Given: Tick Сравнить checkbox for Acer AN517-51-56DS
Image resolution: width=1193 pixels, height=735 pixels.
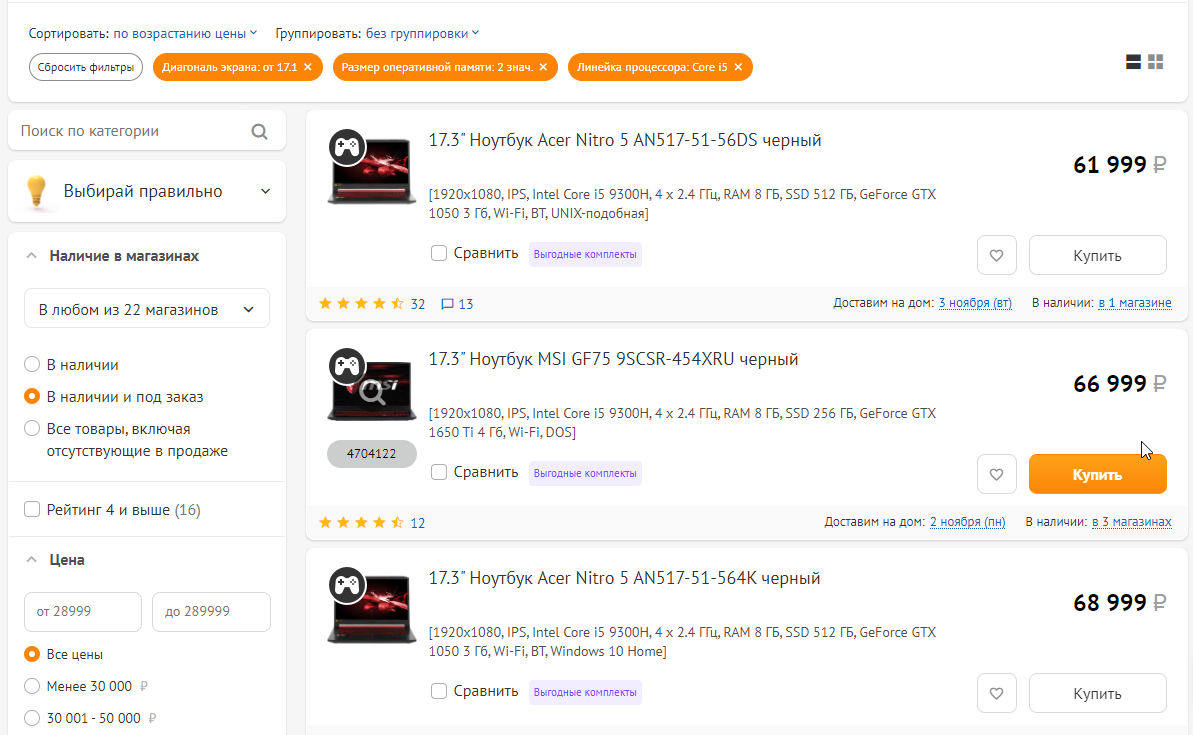Looking at the screenshot, I should tap(439, 253).
